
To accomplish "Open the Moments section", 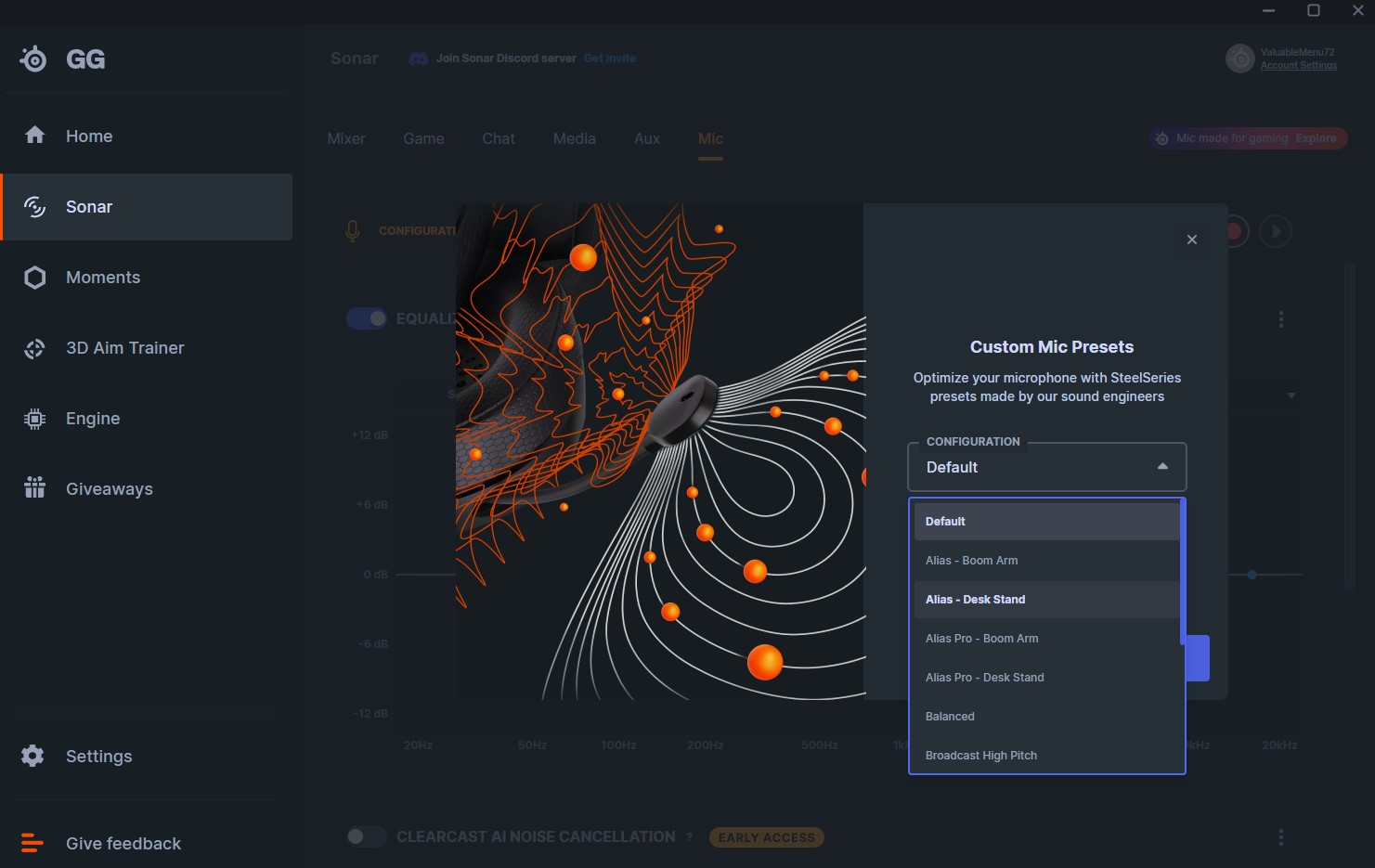I will pyautogui.click(x=102, y=278).
